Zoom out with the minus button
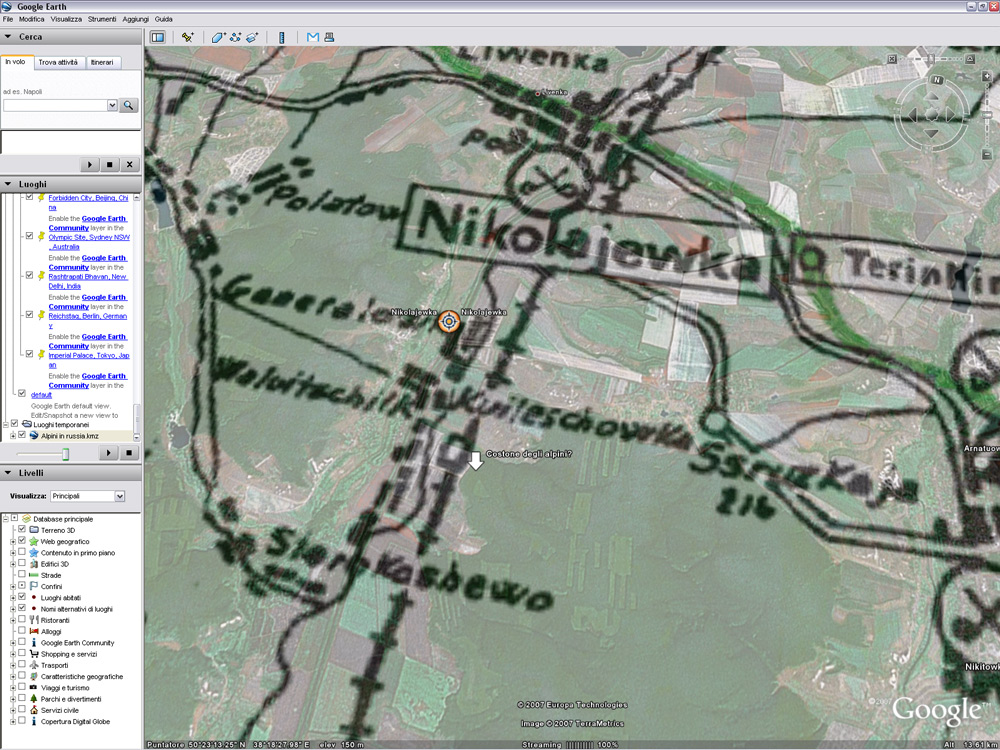 point(987,154)
